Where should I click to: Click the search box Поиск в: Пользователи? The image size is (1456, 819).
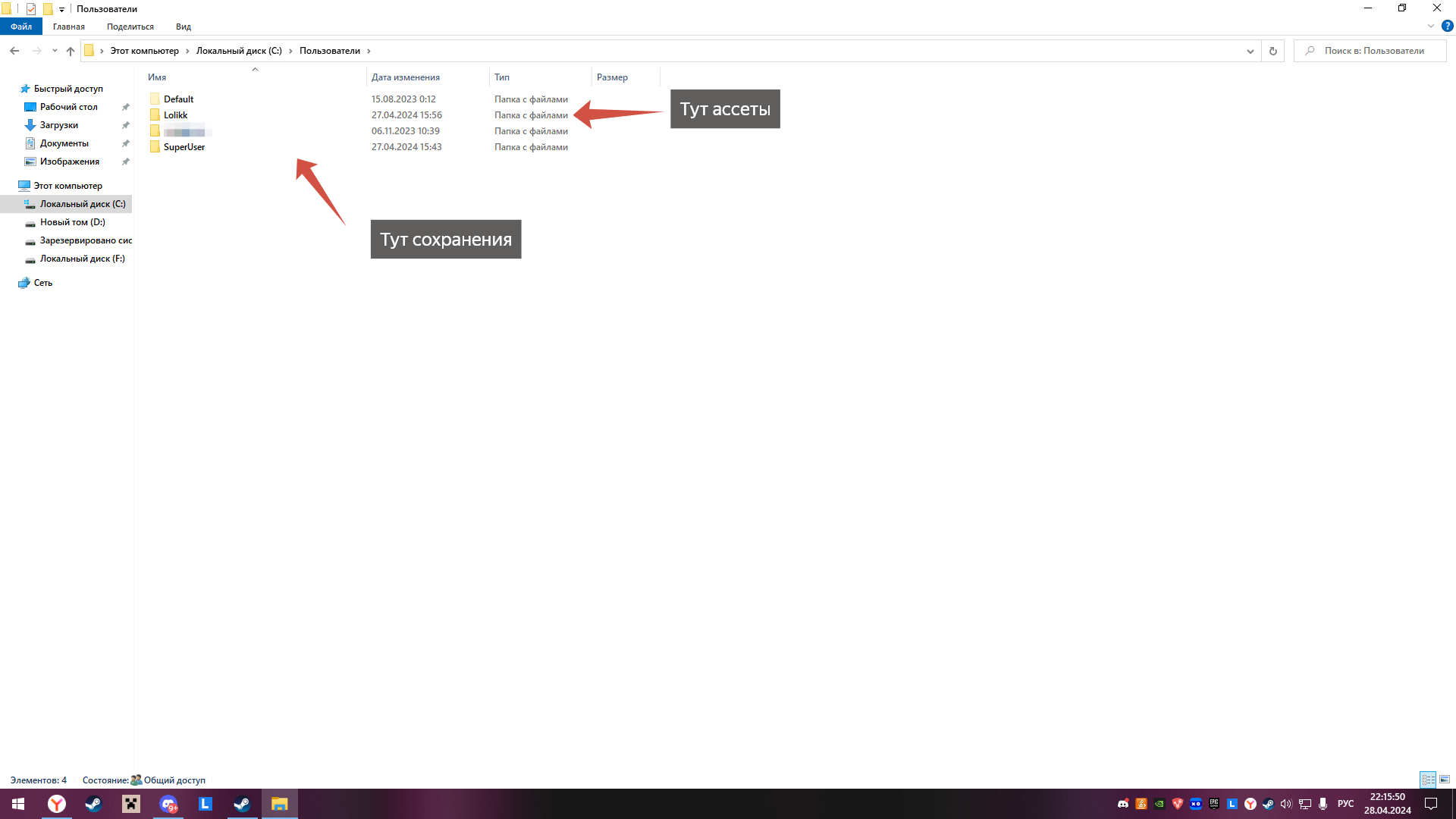(1370, 51)
